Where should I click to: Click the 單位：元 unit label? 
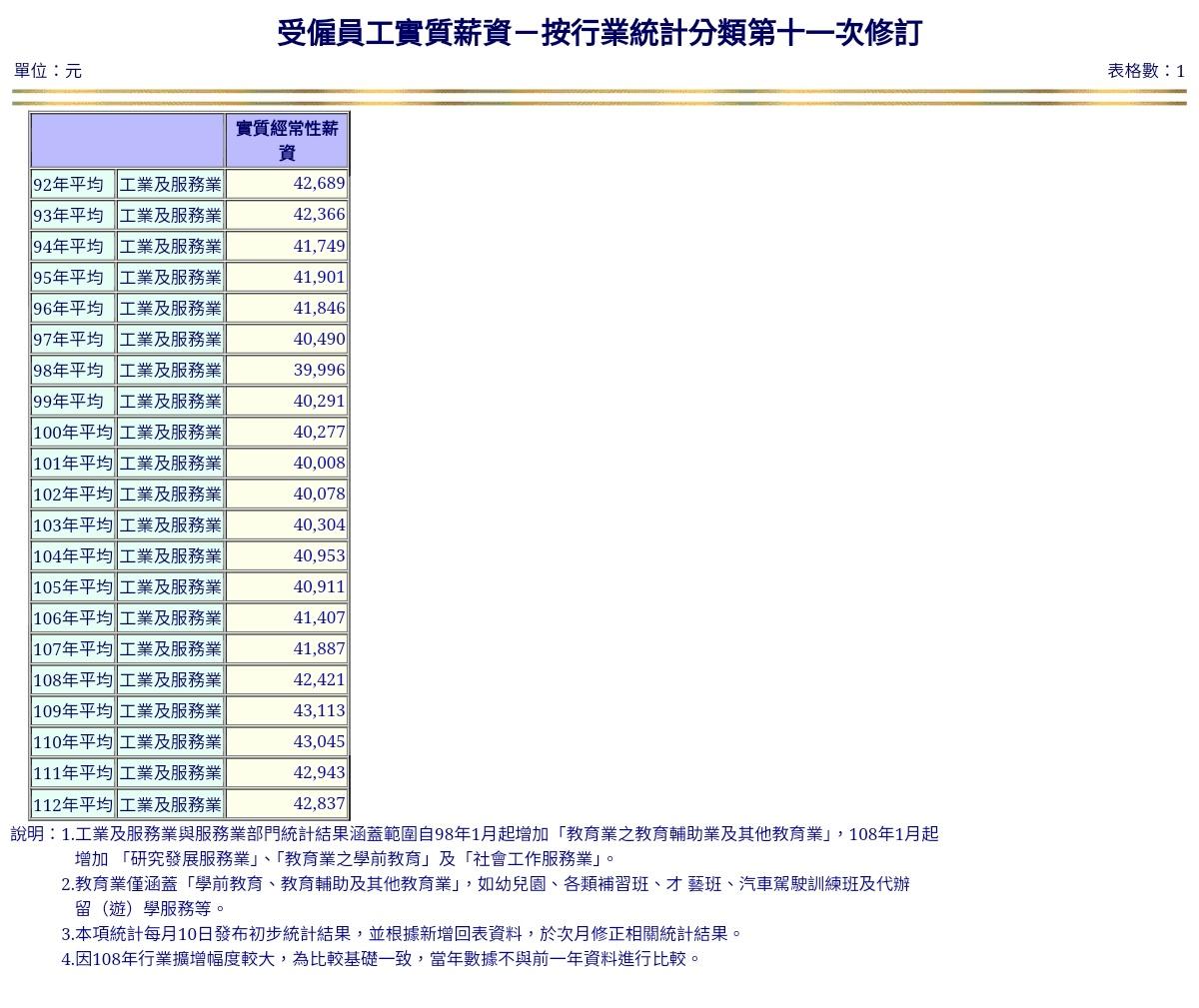click(x=48, y=71)
